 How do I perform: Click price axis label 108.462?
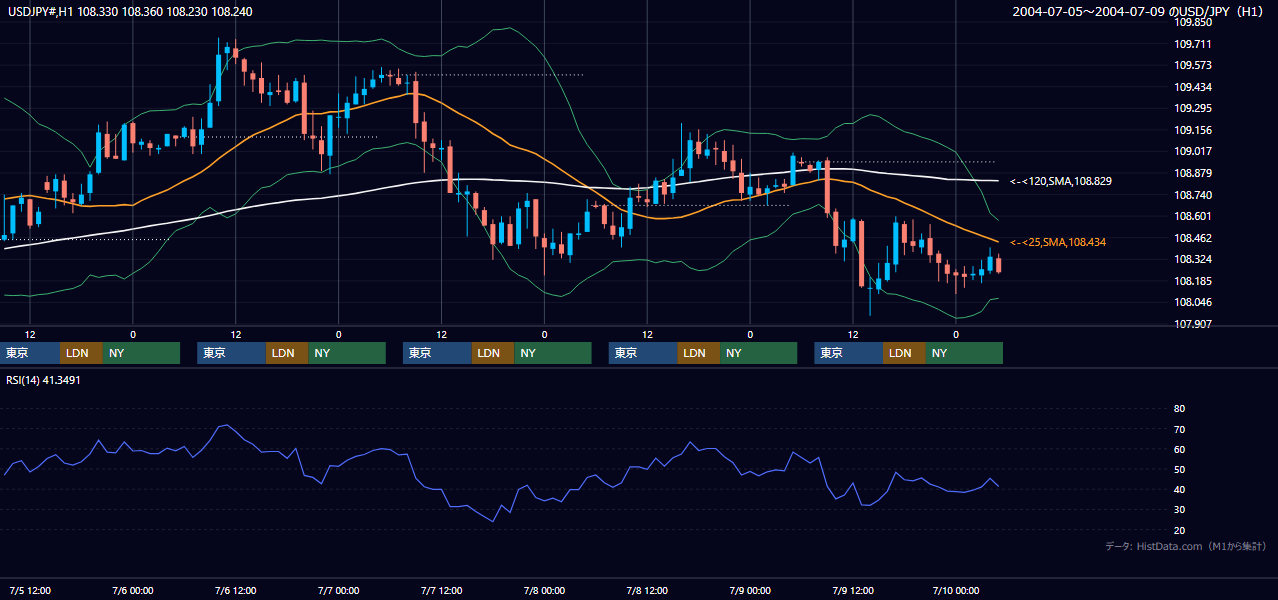click(x=1193, y=238)
